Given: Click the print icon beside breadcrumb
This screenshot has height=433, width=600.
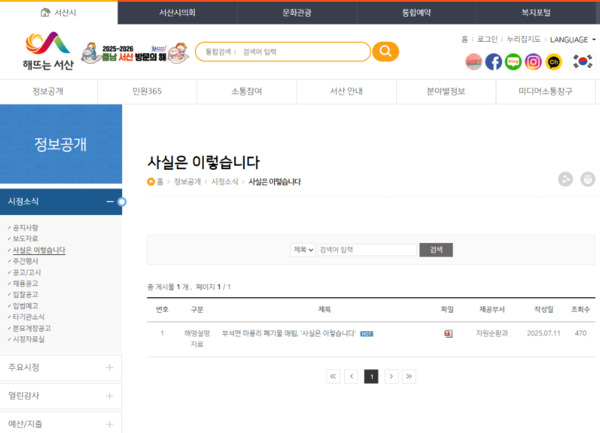Looking at the screenshot, I should [x=588, y=179].
